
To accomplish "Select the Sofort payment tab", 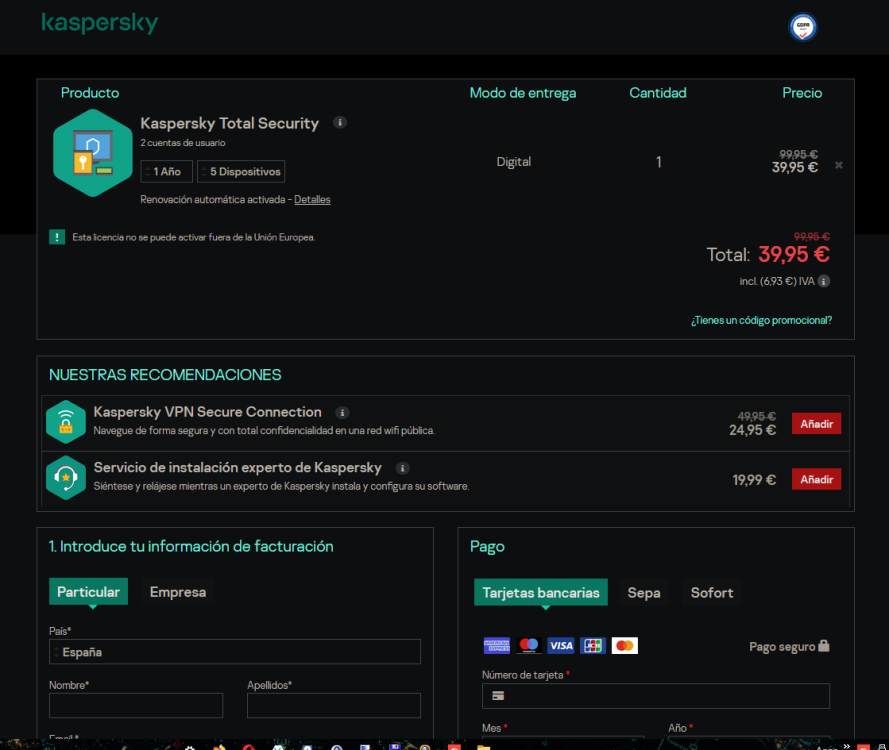I will coord(712,592).
